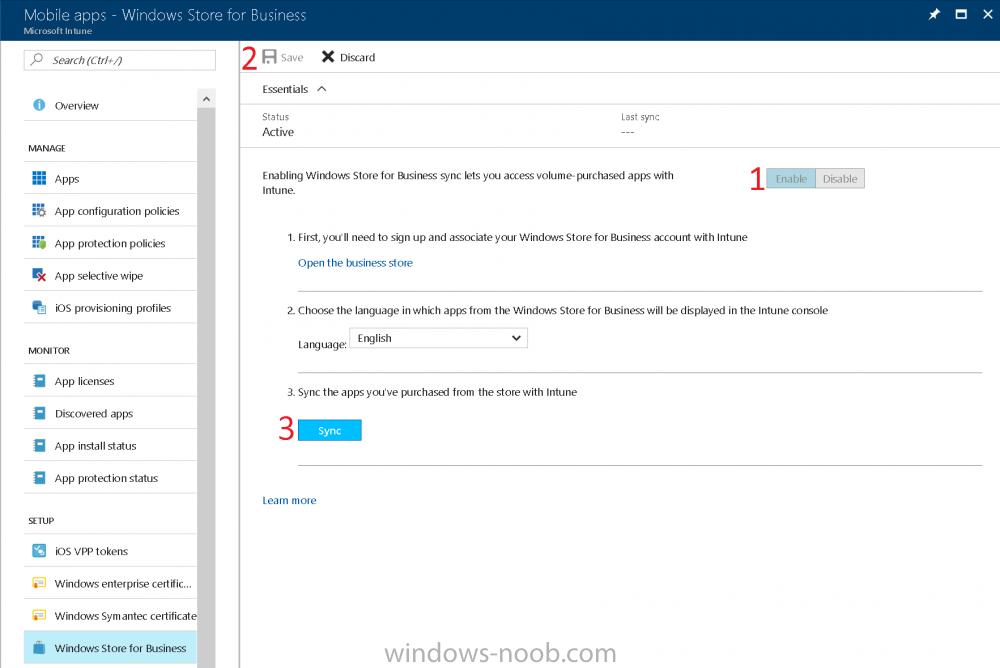Open Windows enterprise certificate settings
This screenshot has height=668, width=1000.
point(110,583)
